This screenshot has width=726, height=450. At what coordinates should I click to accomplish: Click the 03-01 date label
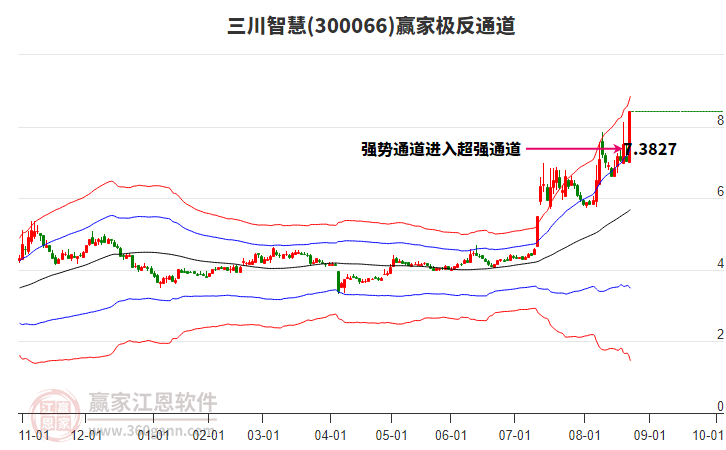pos(263,436)
